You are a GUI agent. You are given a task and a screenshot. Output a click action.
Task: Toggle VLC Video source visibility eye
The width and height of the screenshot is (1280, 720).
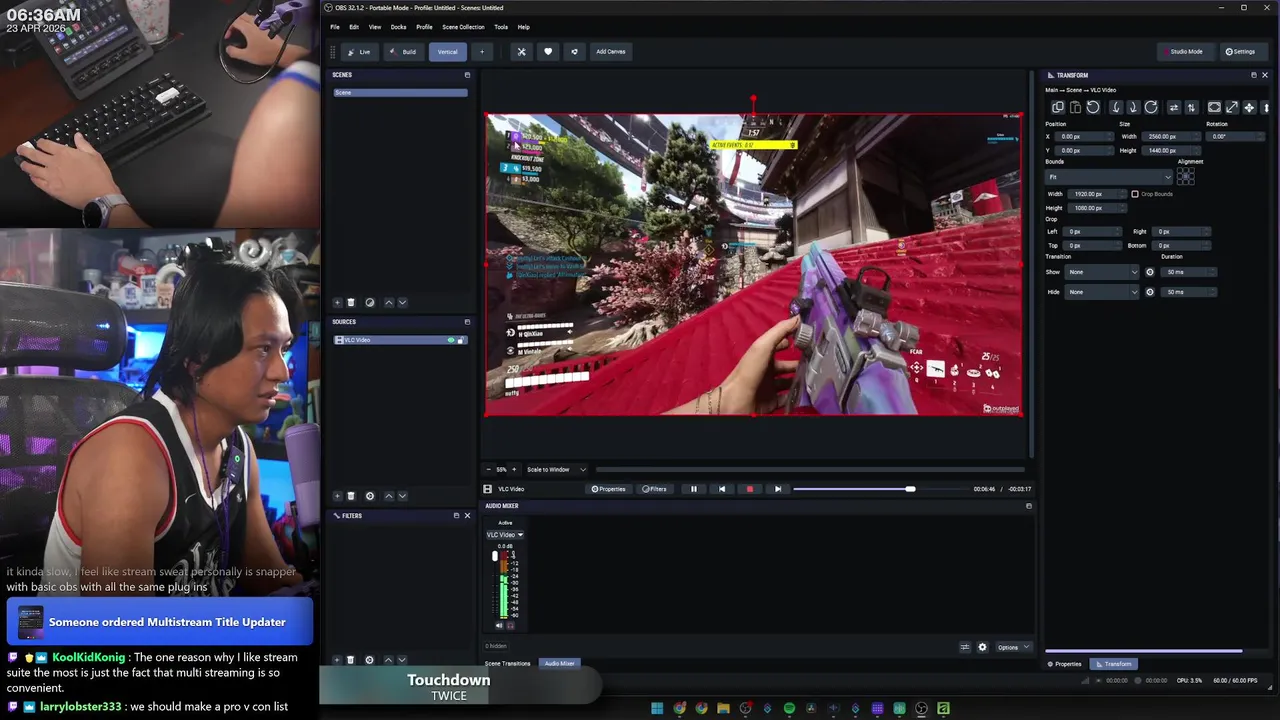click(451, 340)
